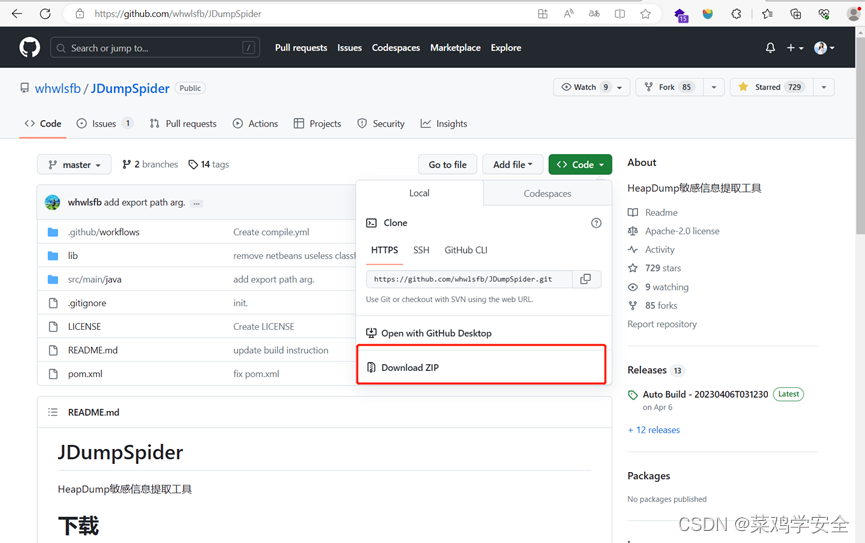Viewport: 865px width, 543px height.
Task: Open the user avatar menu
Action: click(824, 48)
